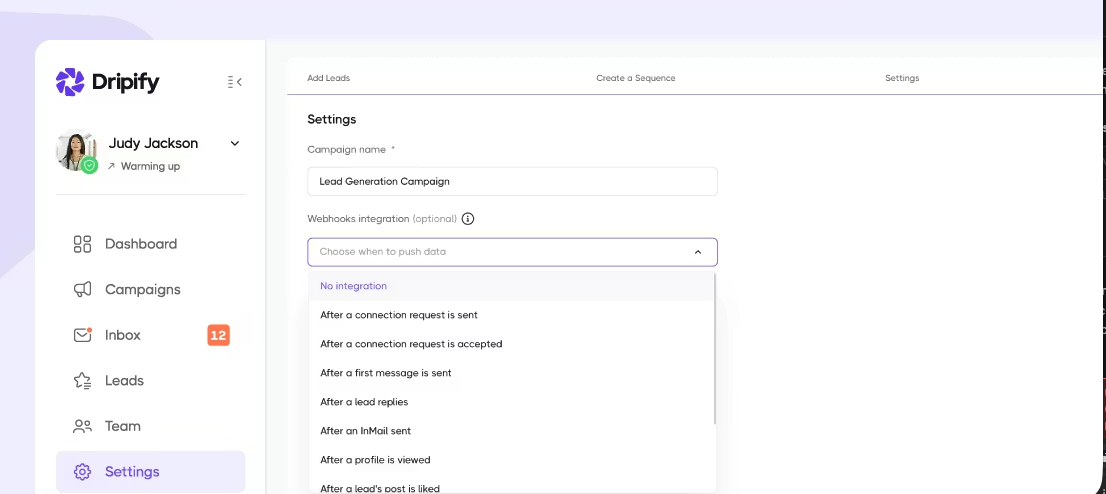This screenshot has height=494, width=1106.
Task: Collapse the webhooks dropdown with the arrow
Action: 697,252
